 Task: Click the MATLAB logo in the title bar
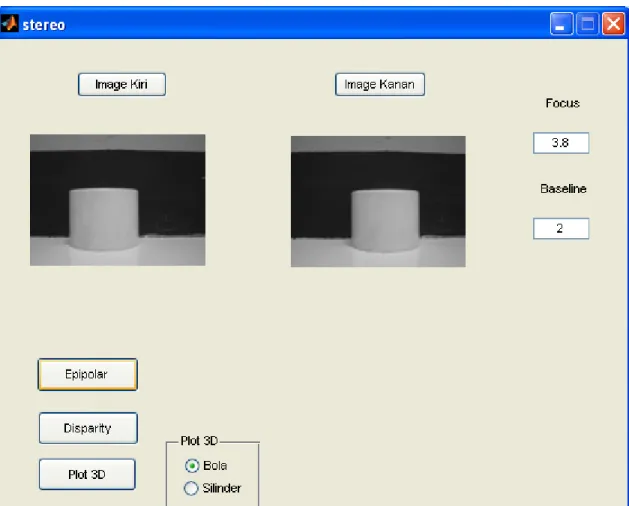click(x=10, y=24)
